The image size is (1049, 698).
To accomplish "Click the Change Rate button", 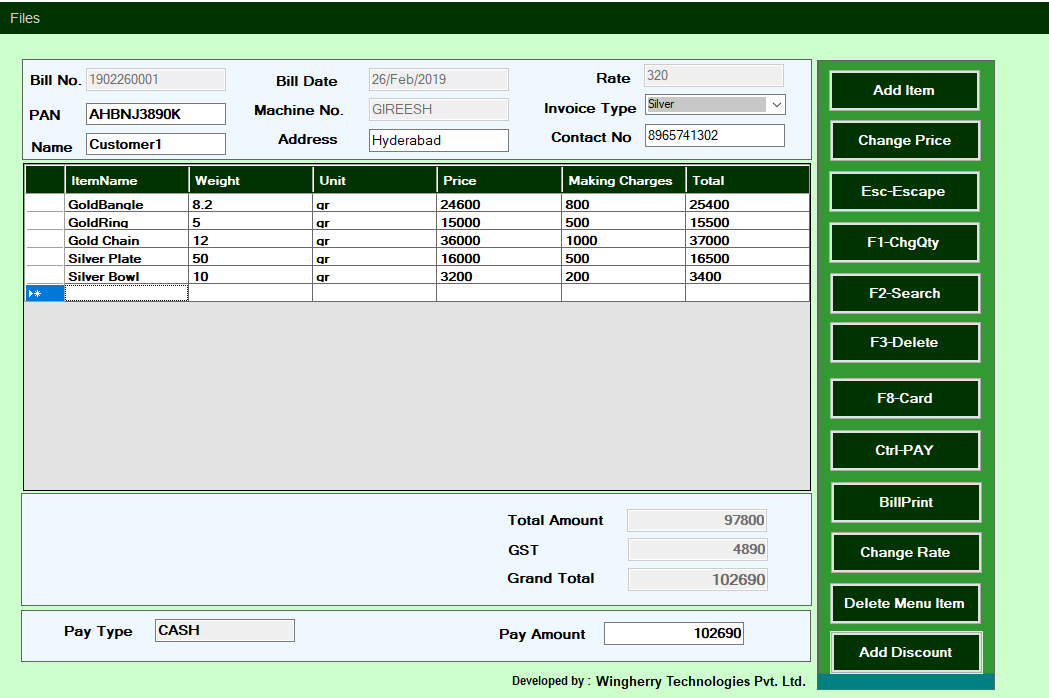I will coord(906,552).
